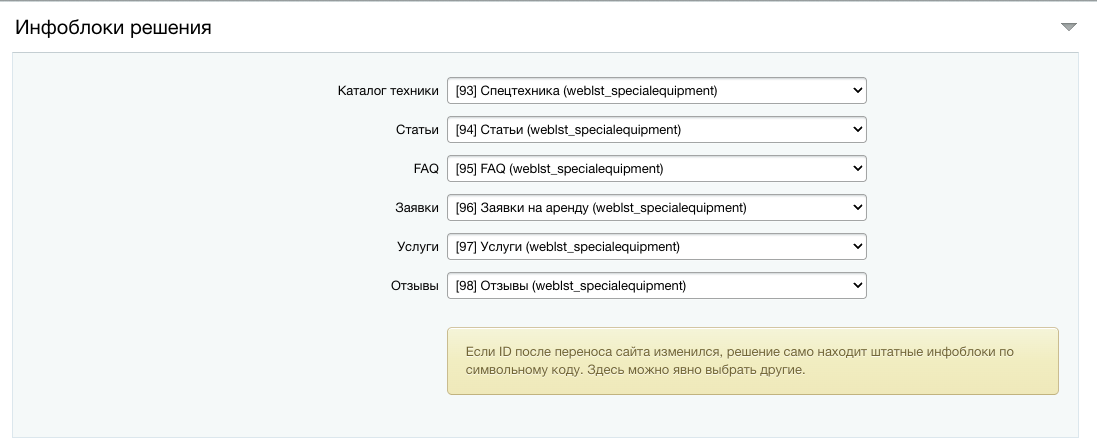Open the Заявки infoblock dropdown
Image resolution: width=1097 pixels, height=438 pixels.
click(657, 208)
